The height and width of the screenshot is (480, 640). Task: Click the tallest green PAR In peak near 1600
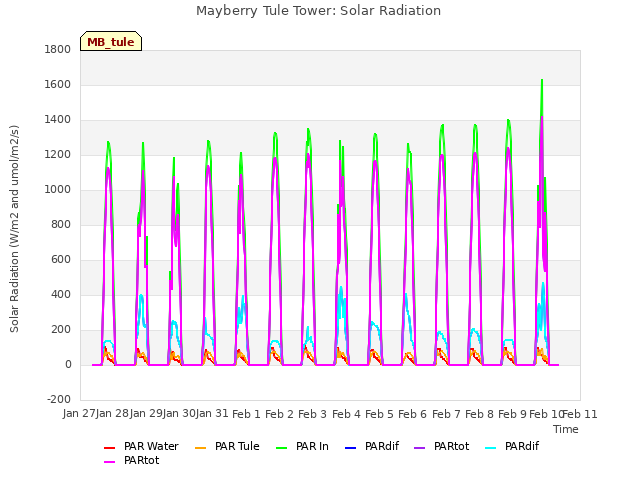[542, 81]
